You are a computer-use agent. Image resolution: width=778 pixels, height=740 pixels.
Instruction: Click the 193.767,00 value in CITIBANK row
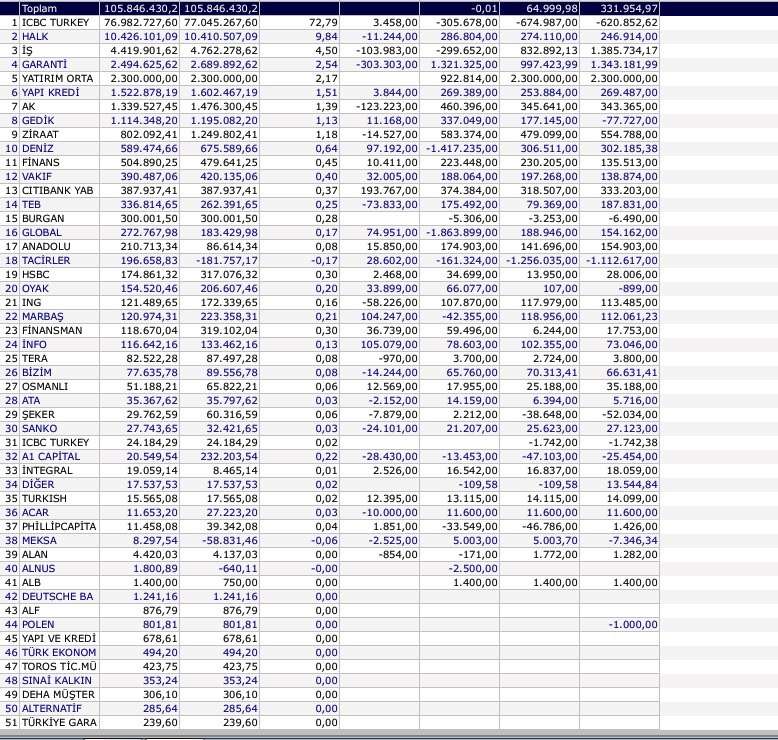(389, 190)
